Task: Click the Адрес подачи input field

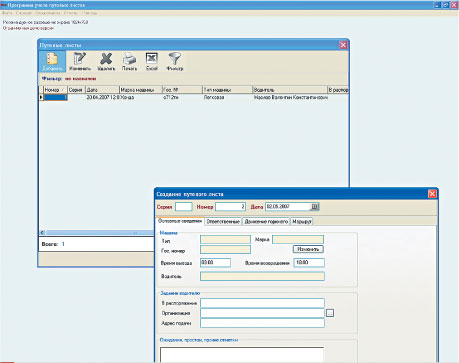Action: [262, 323]
